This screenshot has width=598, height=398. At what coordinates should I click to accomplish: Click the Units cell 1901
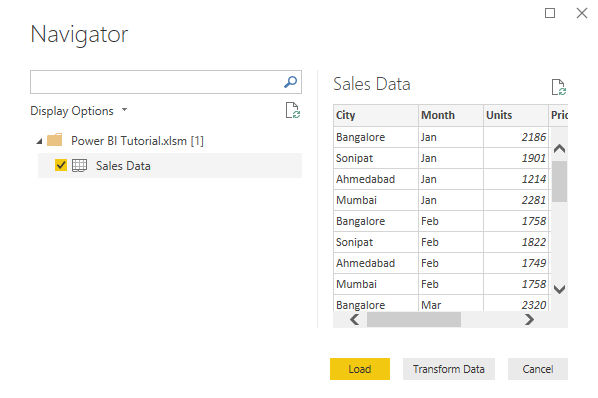pyautogui.click(x=516, y=158)
